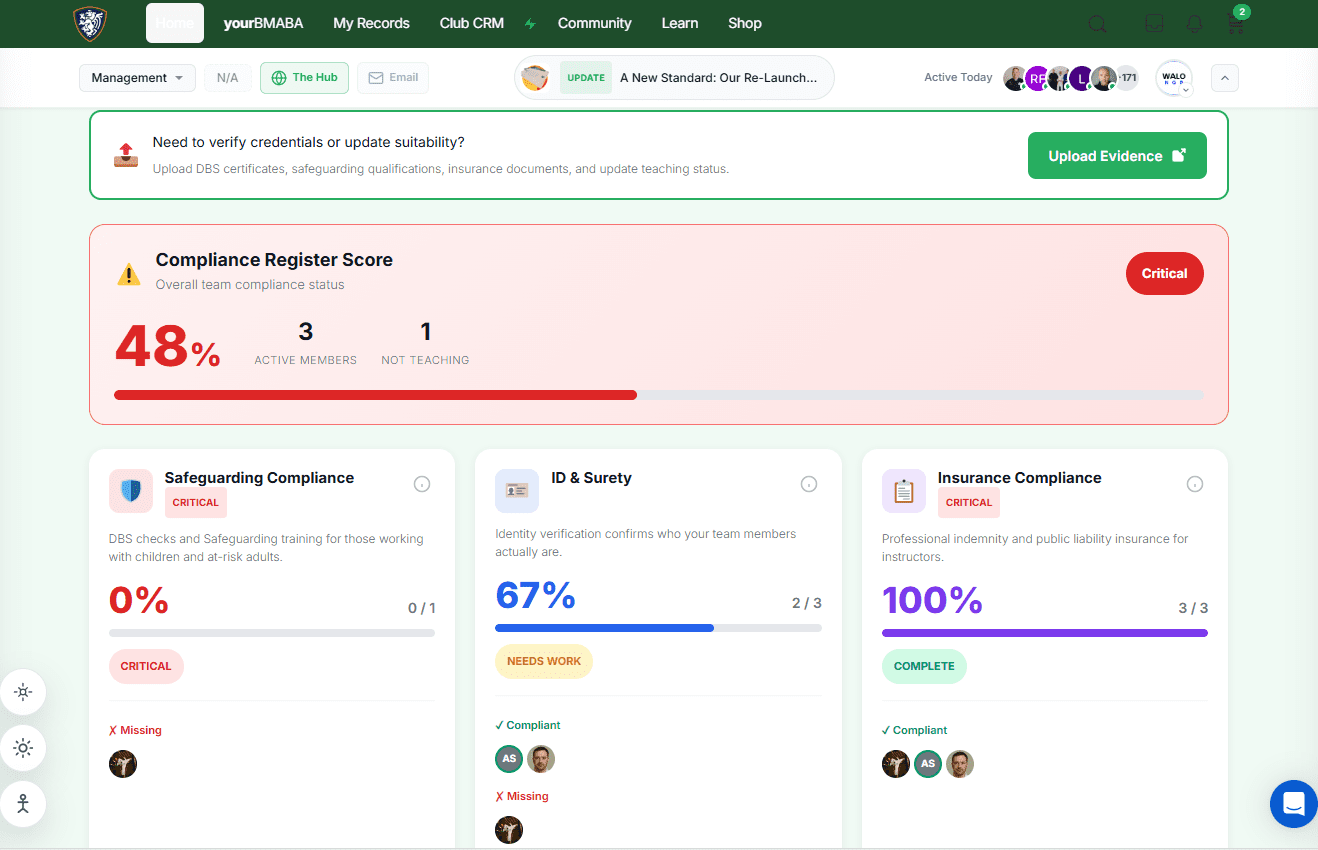Toggle the full sun brightness button

pos(23,748)
